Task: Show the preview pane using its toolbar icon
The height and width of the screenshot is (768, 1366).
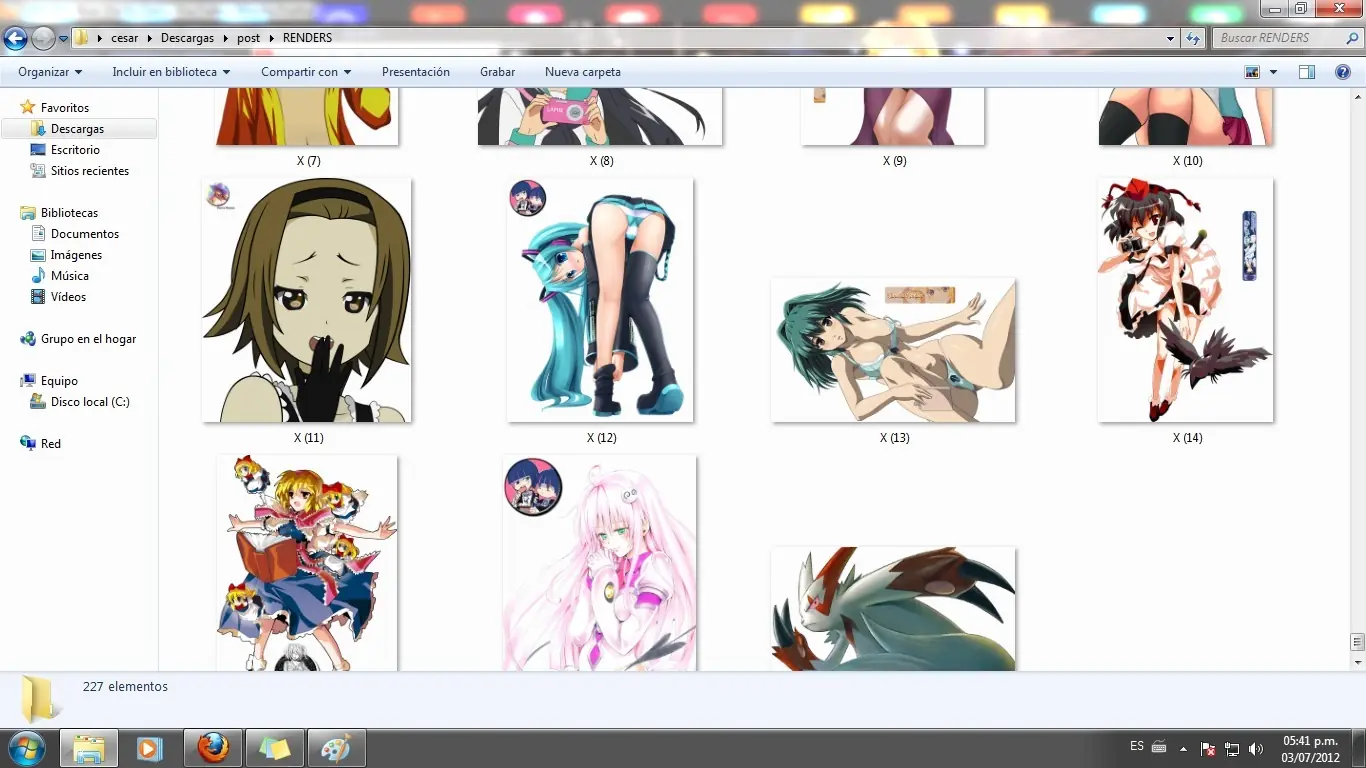Action: [x=1307, y=72]
